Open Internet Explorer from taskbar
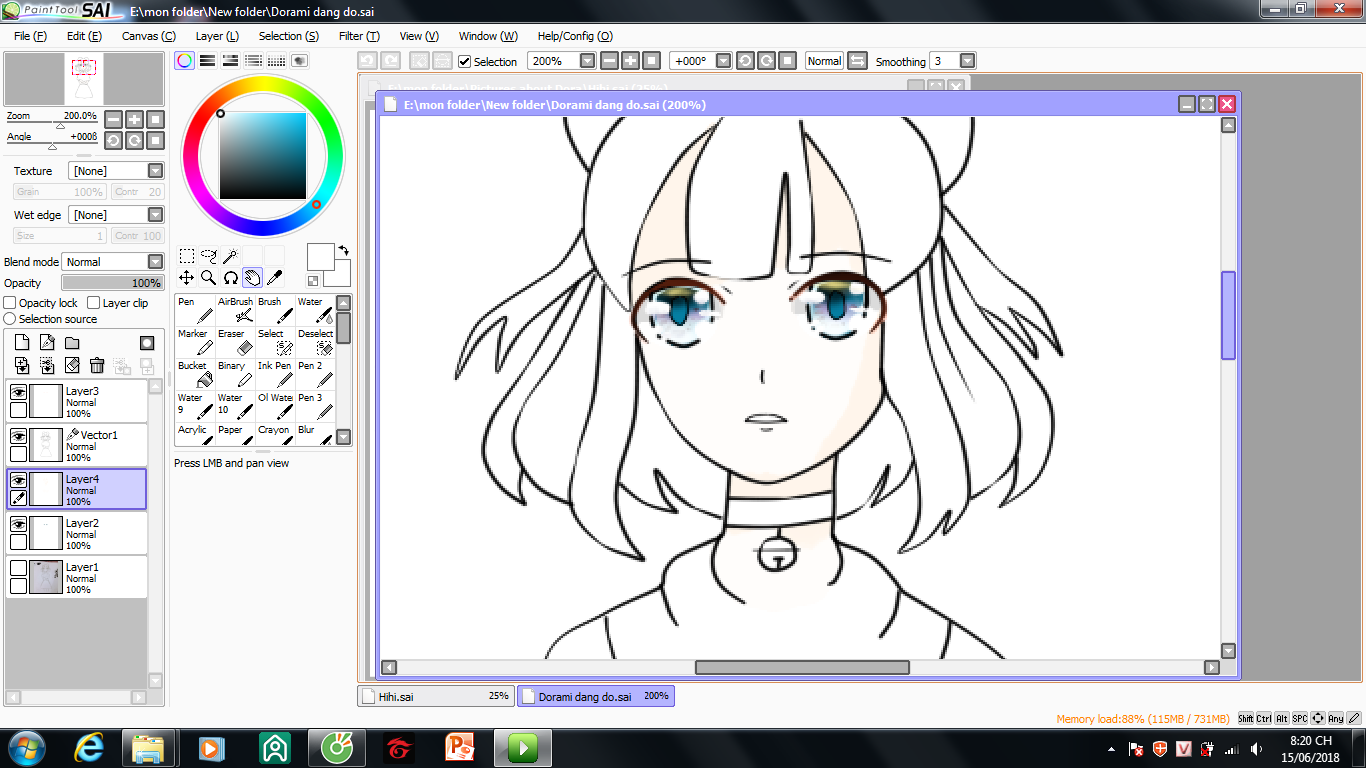Viewport: 1366px width, 768px height. point(90,748)
